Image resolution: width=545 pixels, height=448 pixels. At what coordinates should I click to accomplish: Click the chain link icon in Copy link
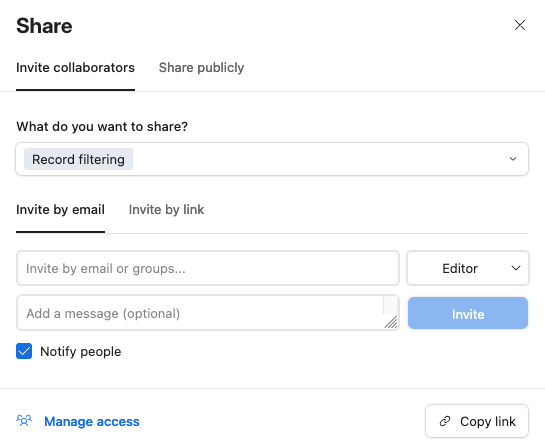click(445, 421)
